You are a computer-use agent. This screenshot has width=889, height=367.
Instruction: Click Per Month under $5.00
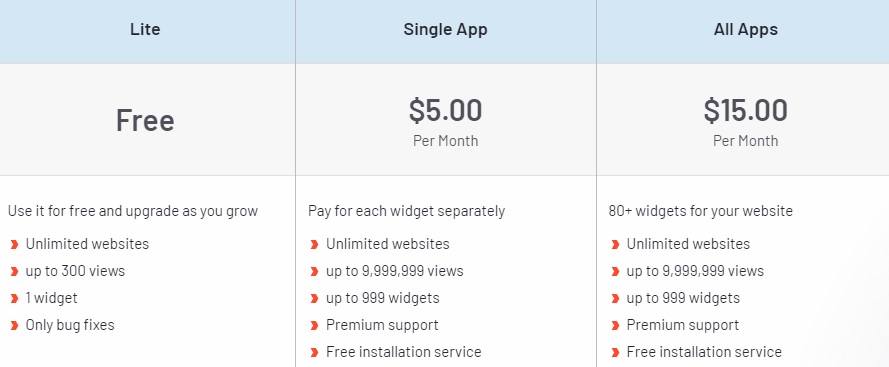tap(445, 141)
